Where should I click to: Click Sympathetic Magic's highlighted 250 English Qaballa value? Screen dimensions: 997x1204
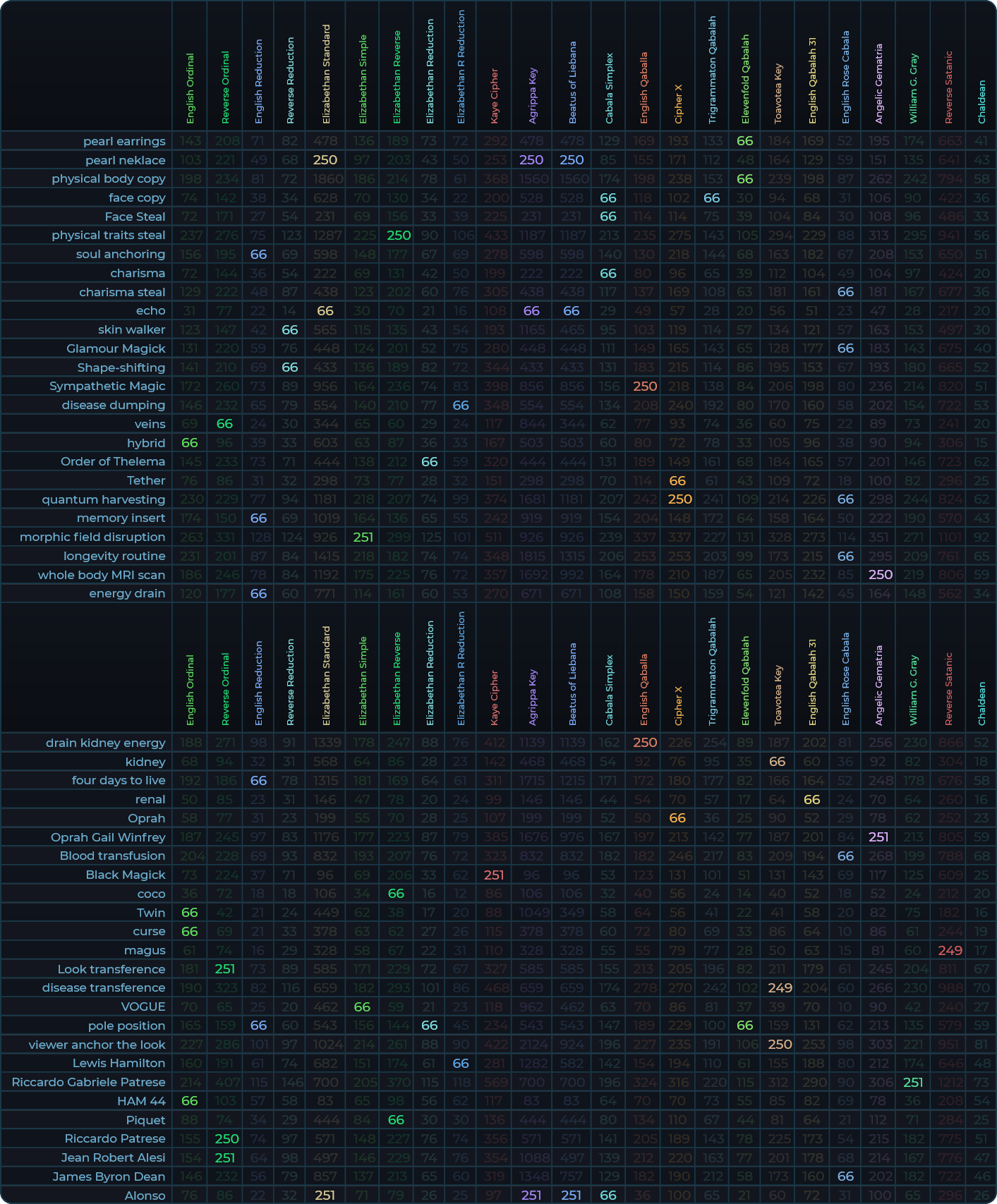[x=645, y=386]
